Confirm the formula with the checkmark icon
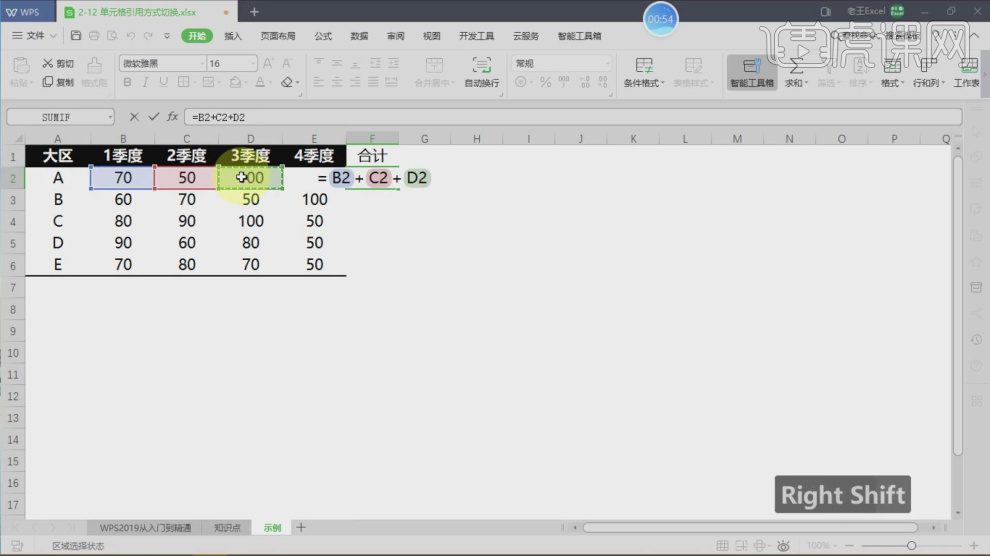Screen dimensions: 990x556 [153, 117]
